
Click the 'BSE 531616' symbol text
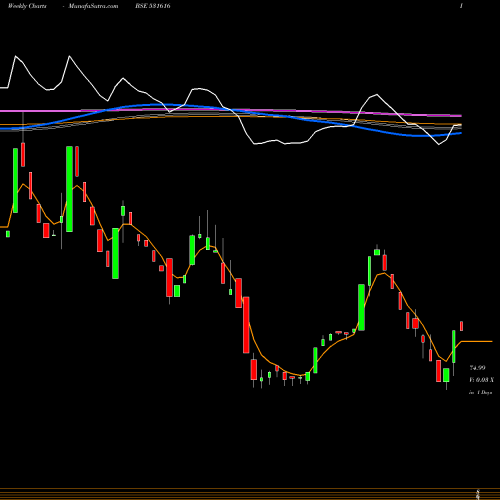153,6
